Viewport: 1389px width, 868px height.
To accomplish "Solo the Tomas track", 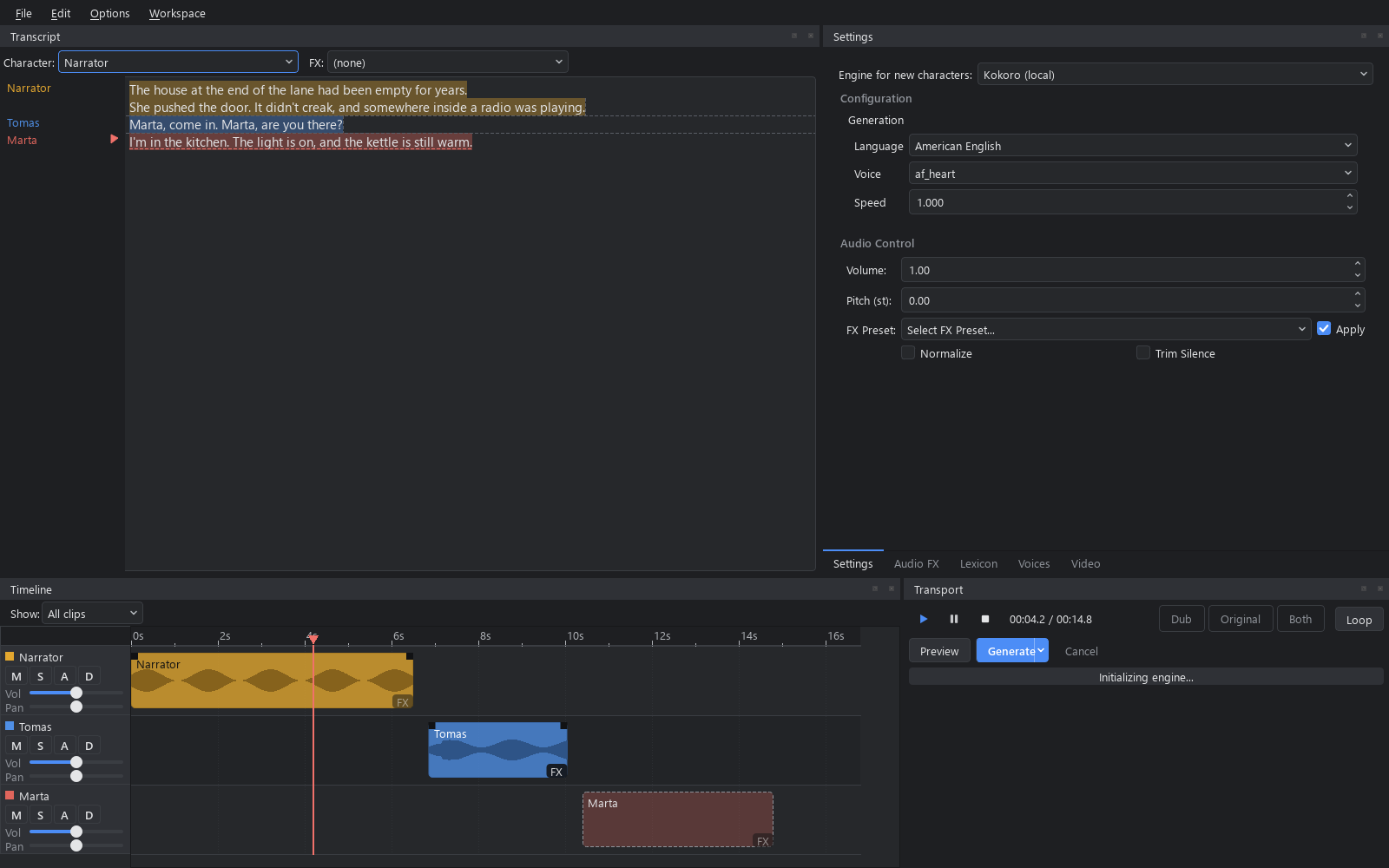I will (40, 746).
